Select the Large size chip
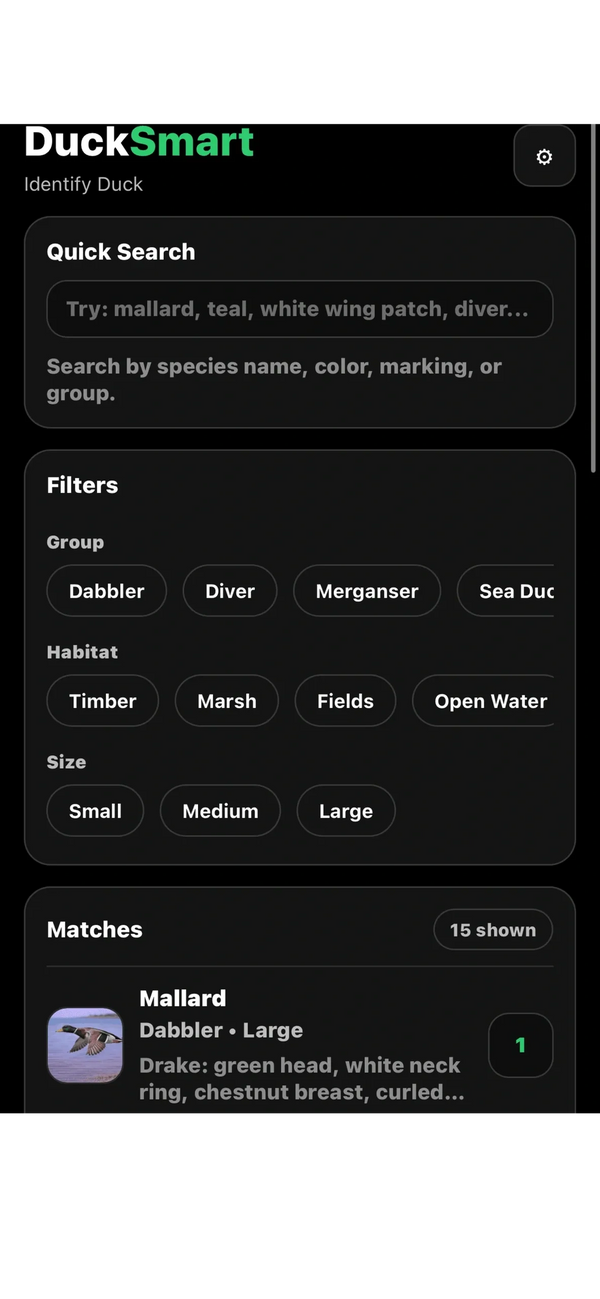The height and width of the screenshot is (1299, 600). click(346, 811)
